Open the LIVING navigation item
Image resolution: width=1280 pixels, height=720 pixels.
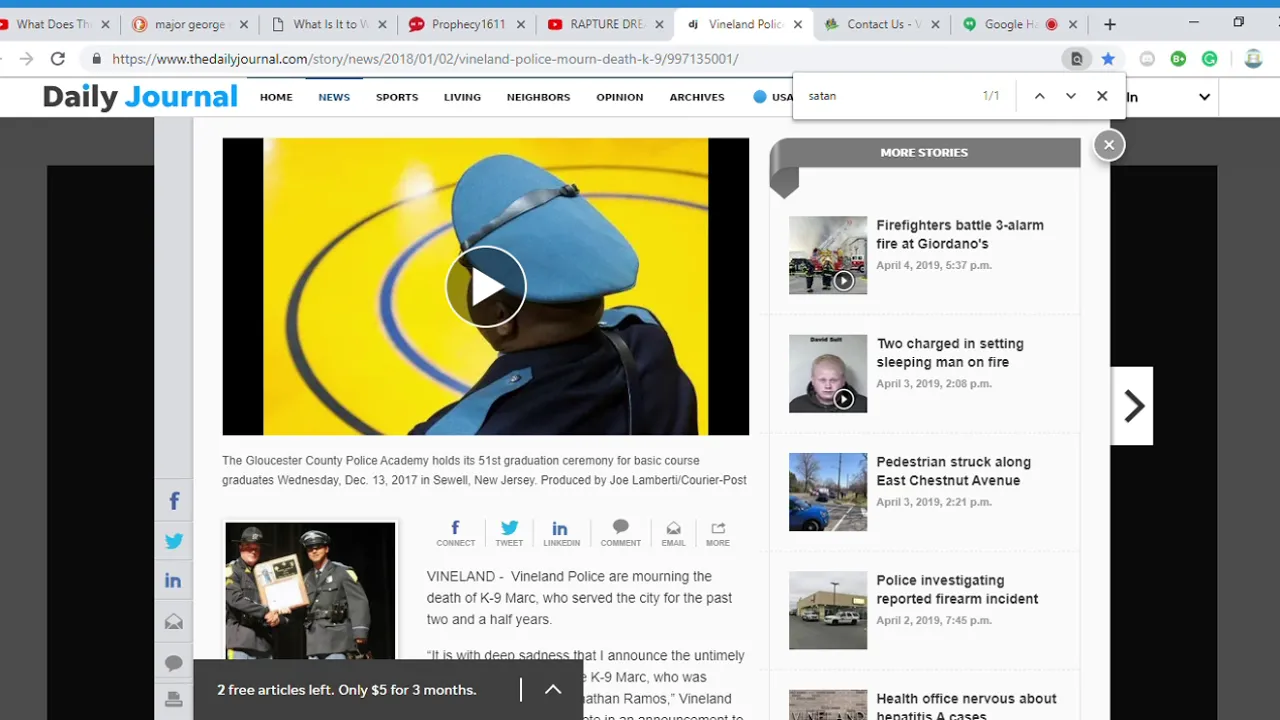point(462,97)
